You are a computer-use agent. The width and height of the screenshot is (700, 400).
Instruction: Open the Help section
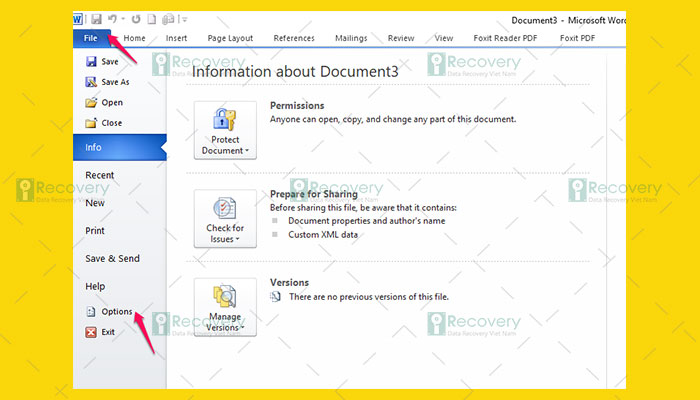pyautogui.click(x=95, y=286)
